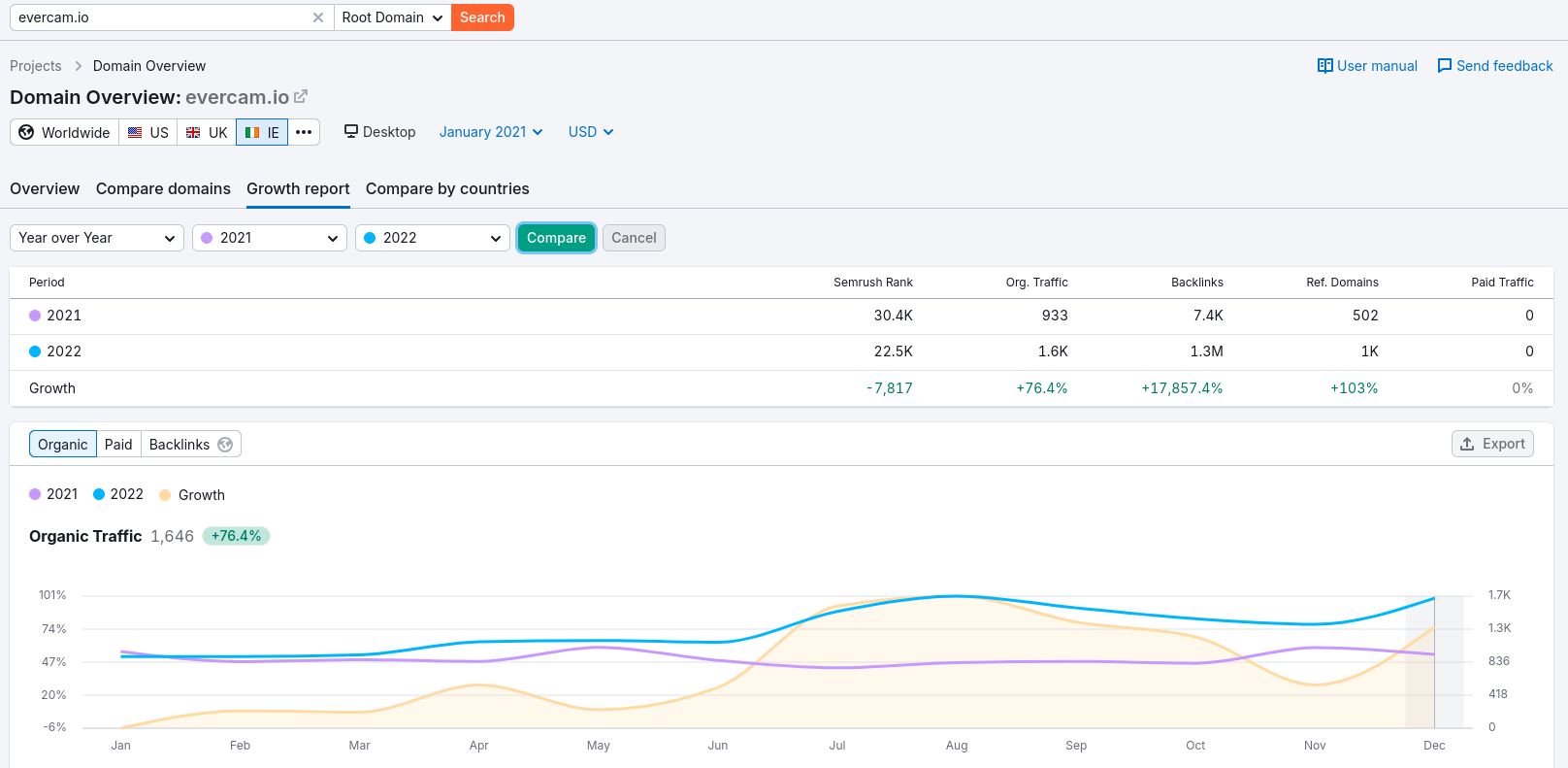The height and width of the screenshot is (768, 1568).
Task: Go to Projects breadcrumb
Action: coord(36,66)
